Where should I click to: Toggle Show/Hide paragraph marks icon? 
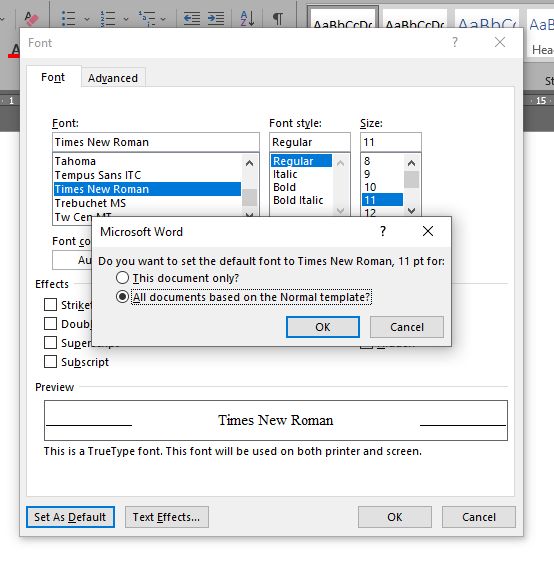coord(278,18)
